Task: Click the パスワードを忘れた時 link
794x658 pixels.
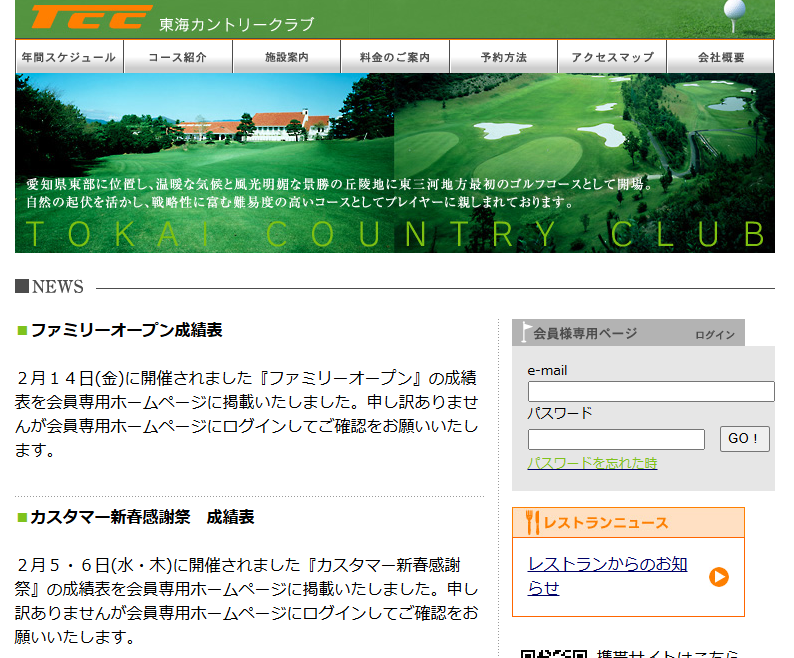Action: (592, 463)
